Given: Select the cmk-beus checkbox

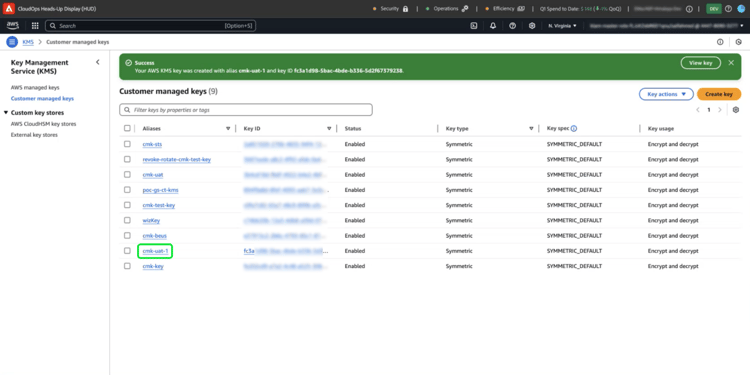Looking at the screenshot, I should pyautogui.click(x=127, y=235).
